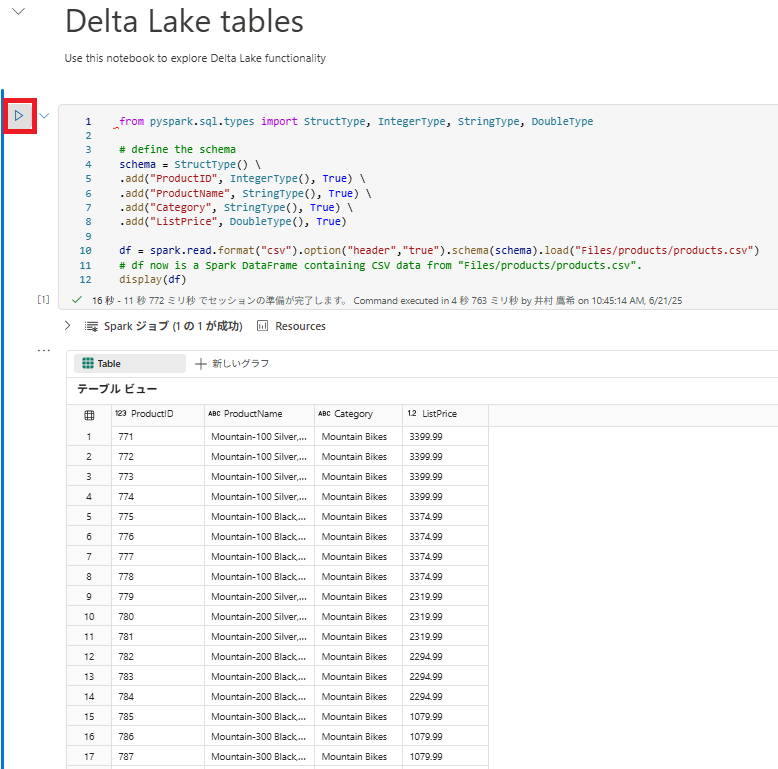Screen dimensions: 778x769
Task: Click the Category column header
Action: (353, 414)
